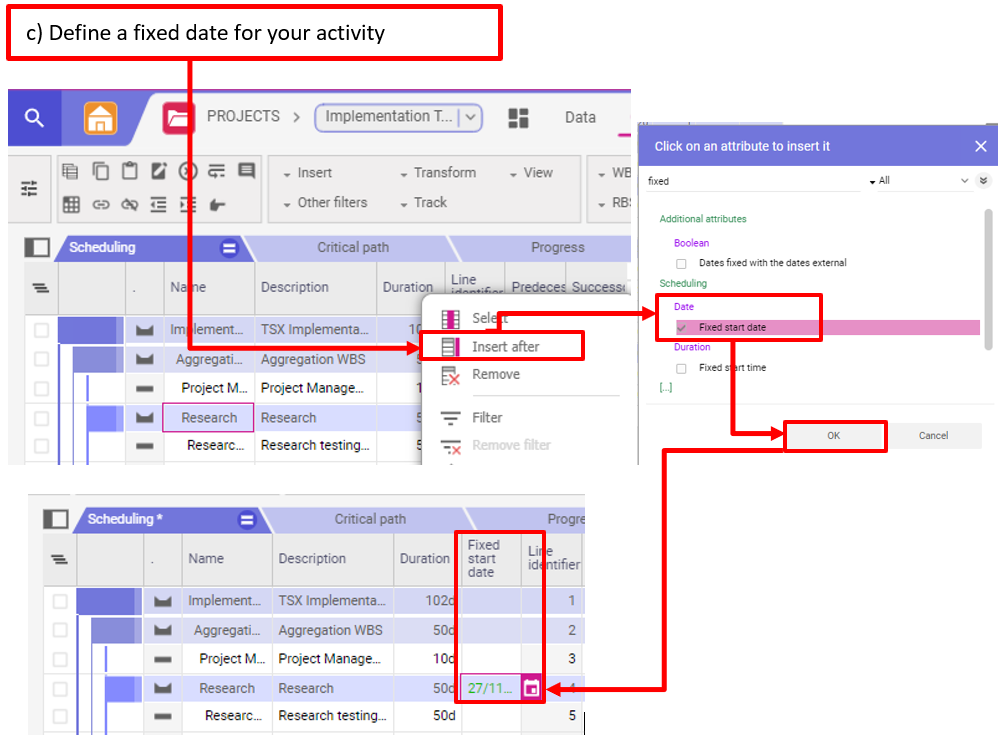Enable the 'Fixed start time' checkbox
Image resolution: width=999 pixels, height=736 pixels.
(x=681, y=368)
